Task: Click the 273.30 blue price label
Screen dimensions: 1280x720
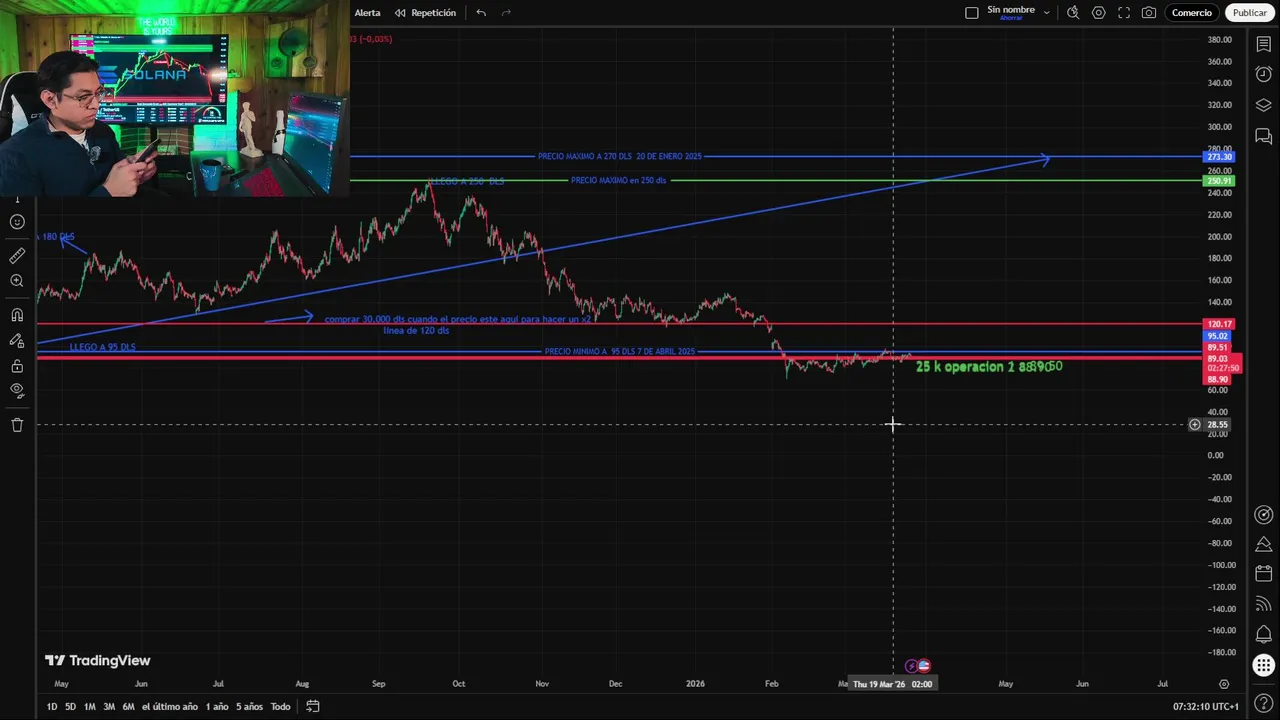Action: click(1220, 157)
